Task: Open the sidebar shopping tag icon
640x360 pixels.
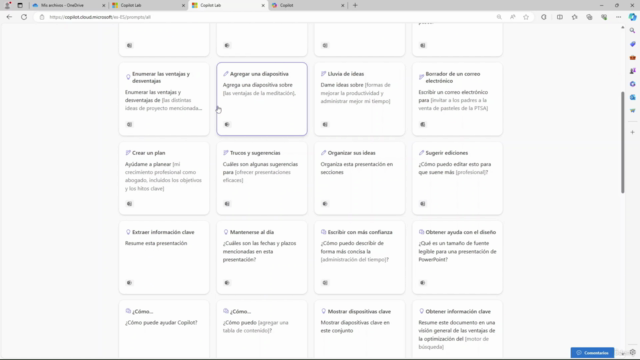Action: [632, 44]
